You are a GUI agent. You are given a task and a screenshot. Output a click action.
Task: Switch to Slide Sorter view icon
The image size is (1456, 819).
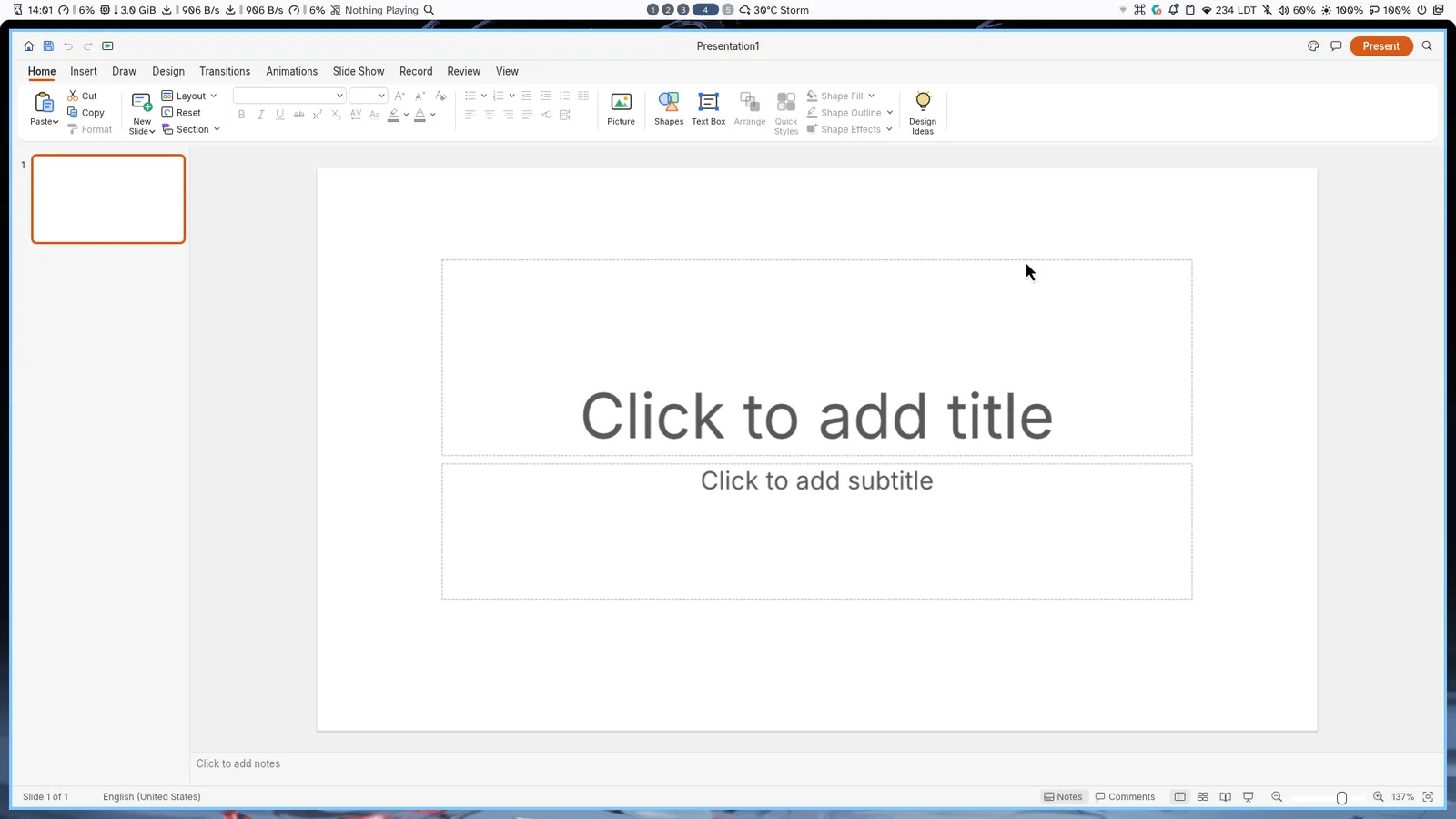point(1203,797)
